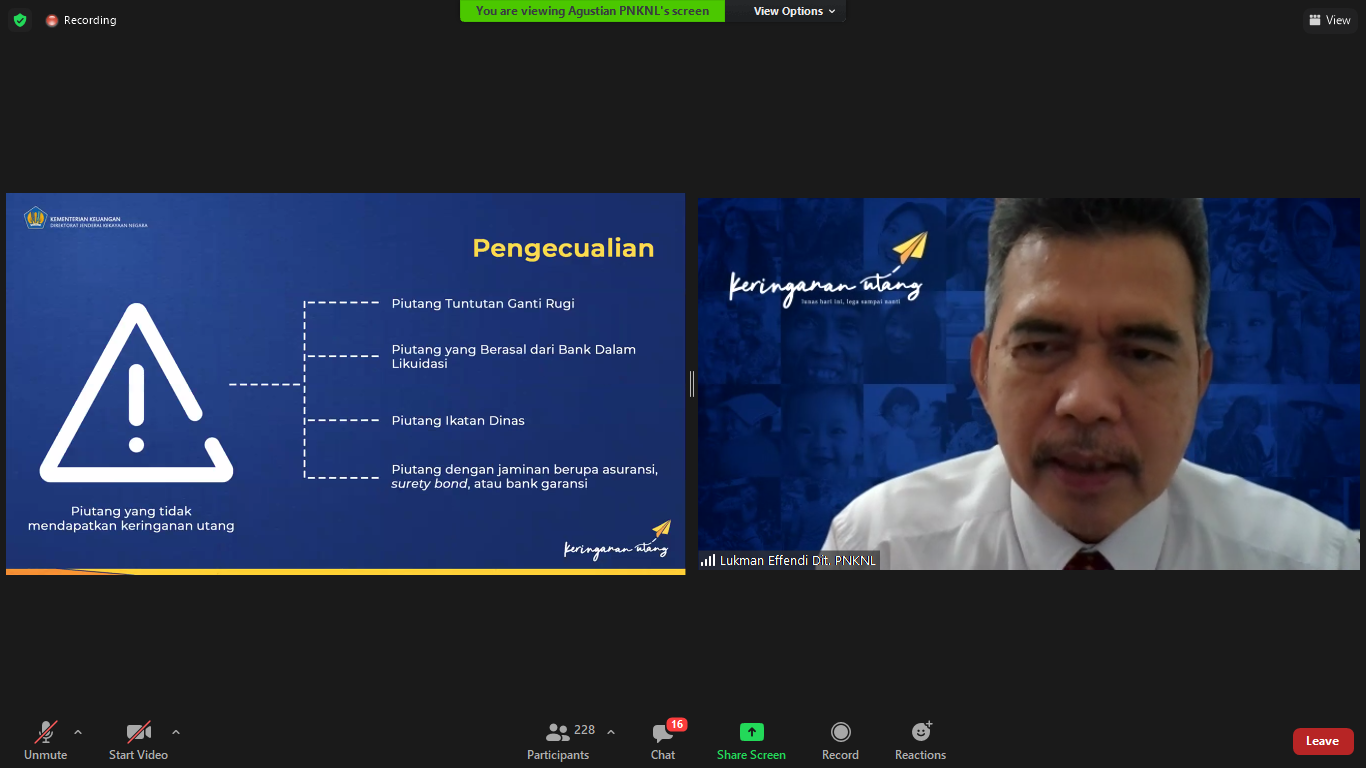The width and height of the screenshot is (1366, 768).
Task: Unmute the microphone
Action: click(x=46, y=740)
